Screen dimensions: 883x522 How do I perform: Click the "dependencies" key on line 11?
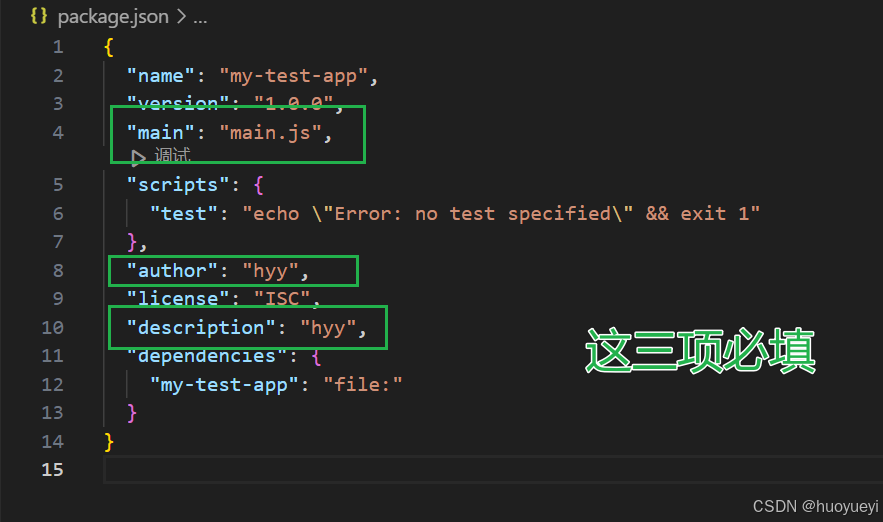tap(207, 356)
